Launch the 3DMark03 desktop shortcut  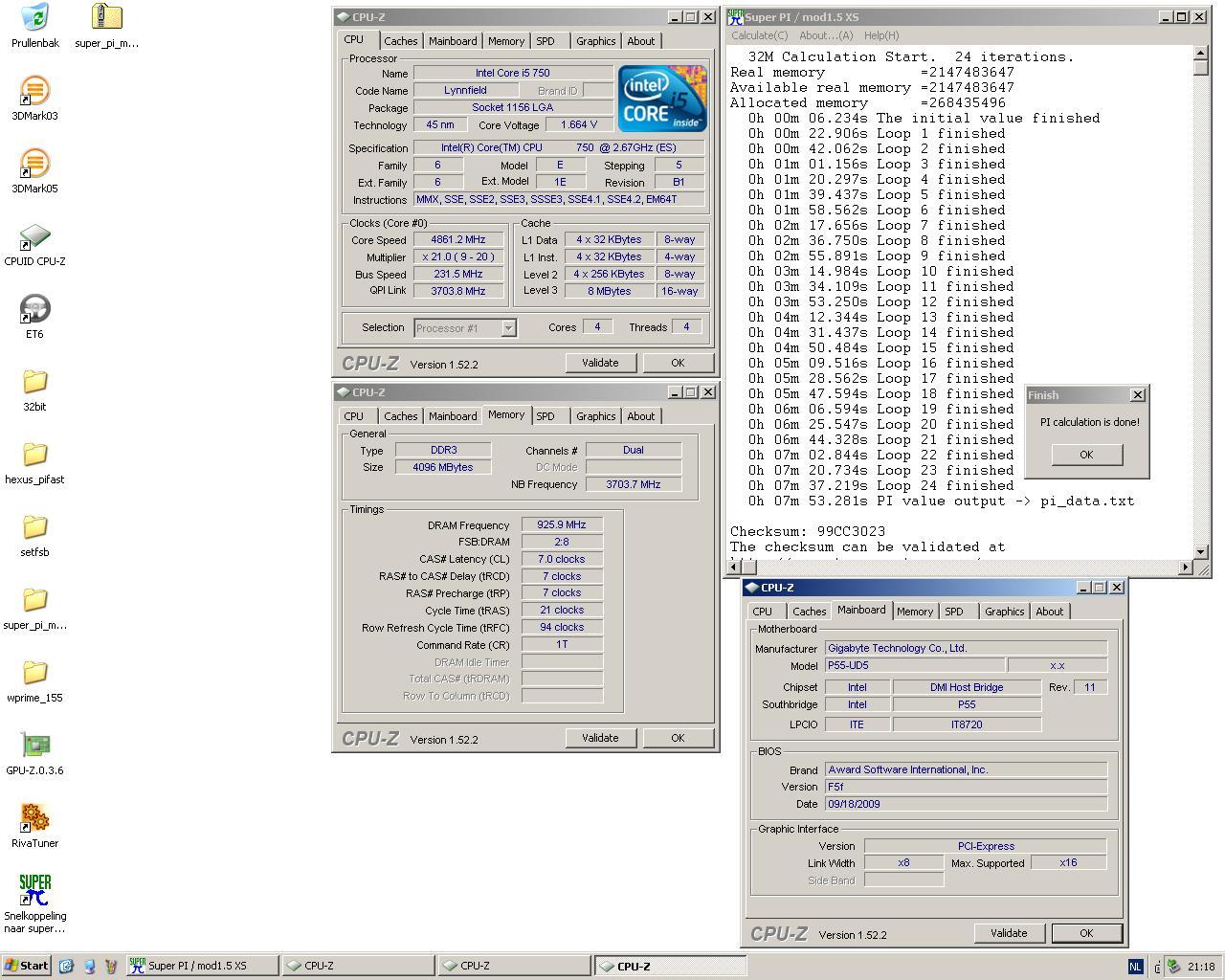tap(34, 90)
